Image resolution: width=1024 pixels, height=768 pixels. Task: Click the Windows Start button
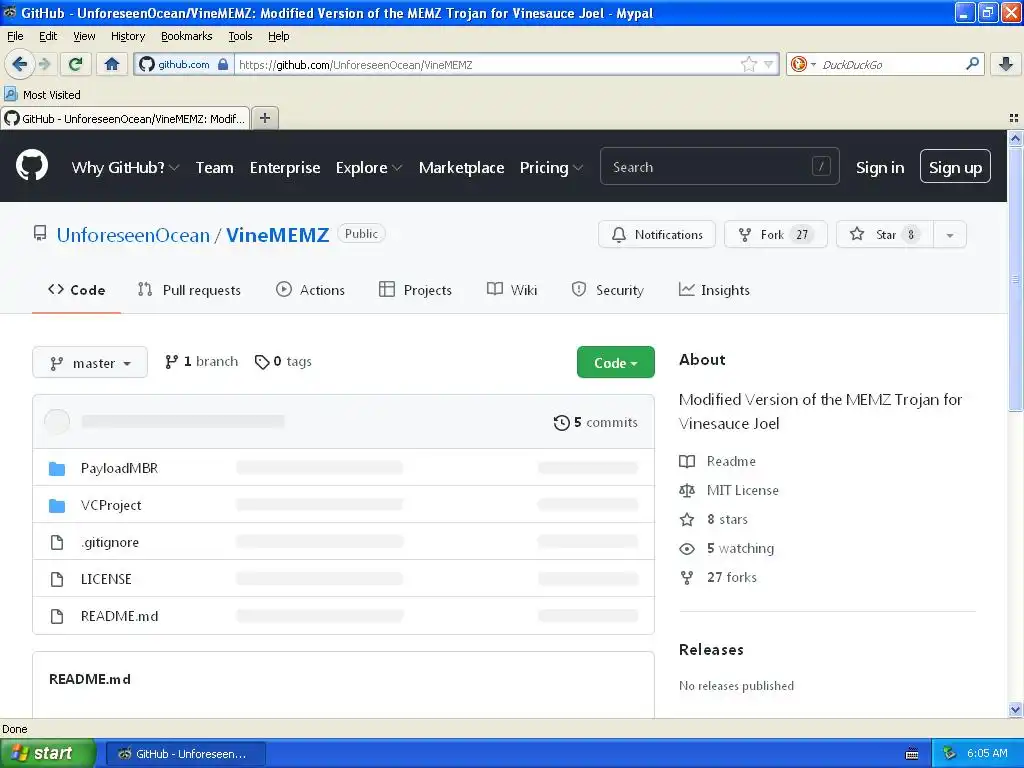(x=48, y=753)
